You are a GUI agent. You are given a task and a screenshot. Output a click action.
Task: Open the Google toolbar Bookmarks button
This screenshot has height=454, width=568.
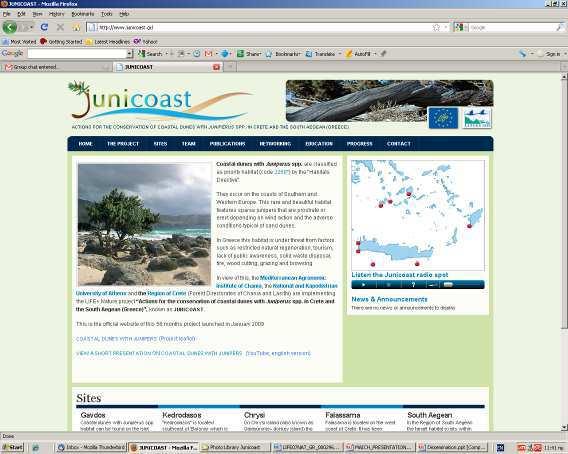(283, 54)
